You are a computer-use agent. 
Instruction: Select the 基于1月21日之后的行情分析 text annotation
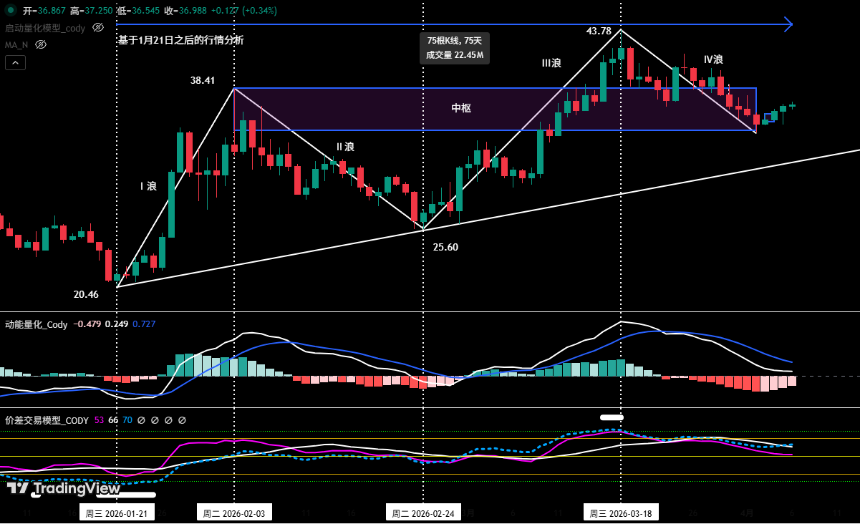tap(180, 40)
